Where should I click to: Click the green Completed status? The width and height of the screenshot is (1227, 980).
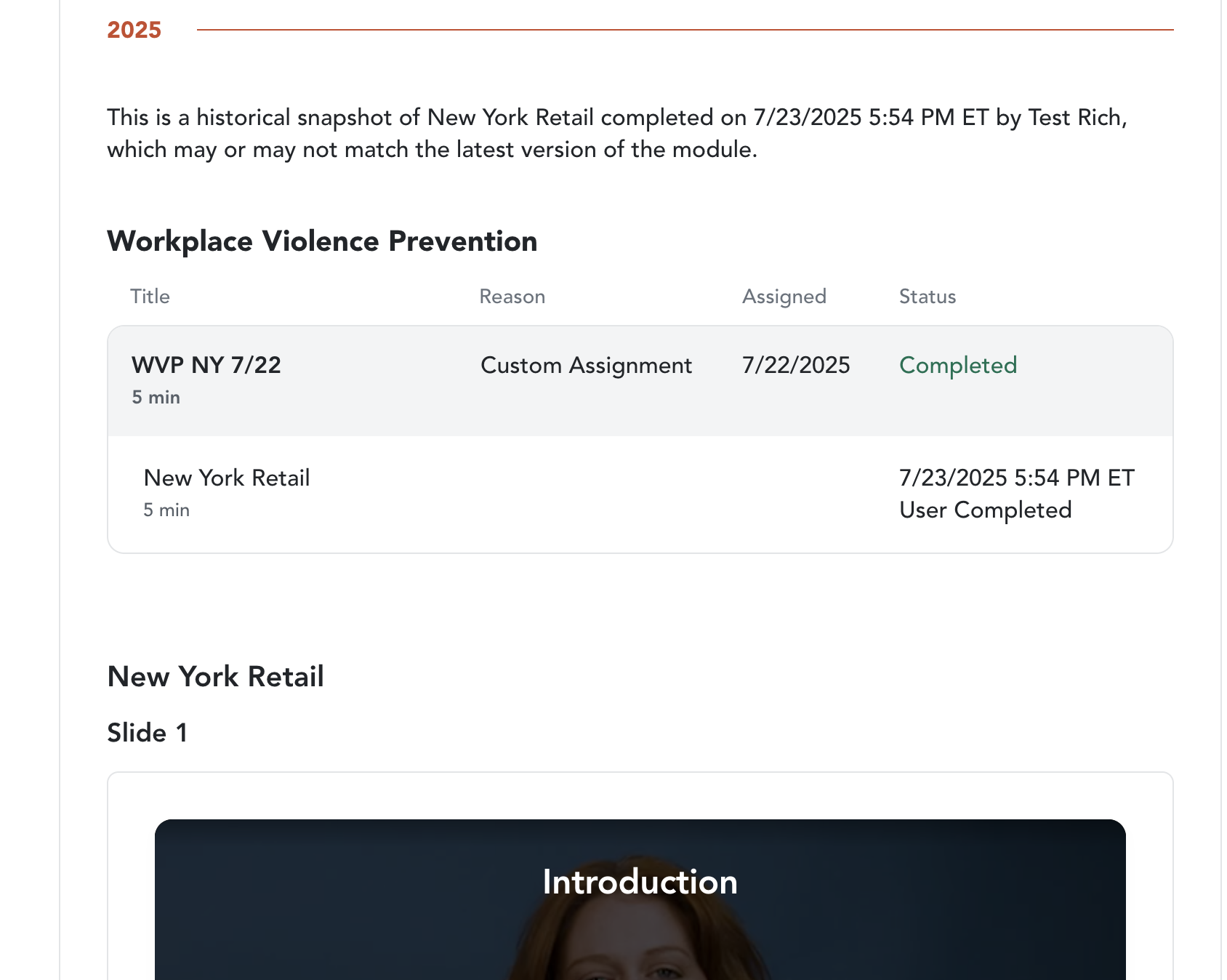pyautogui.click(x=958, y=365)
